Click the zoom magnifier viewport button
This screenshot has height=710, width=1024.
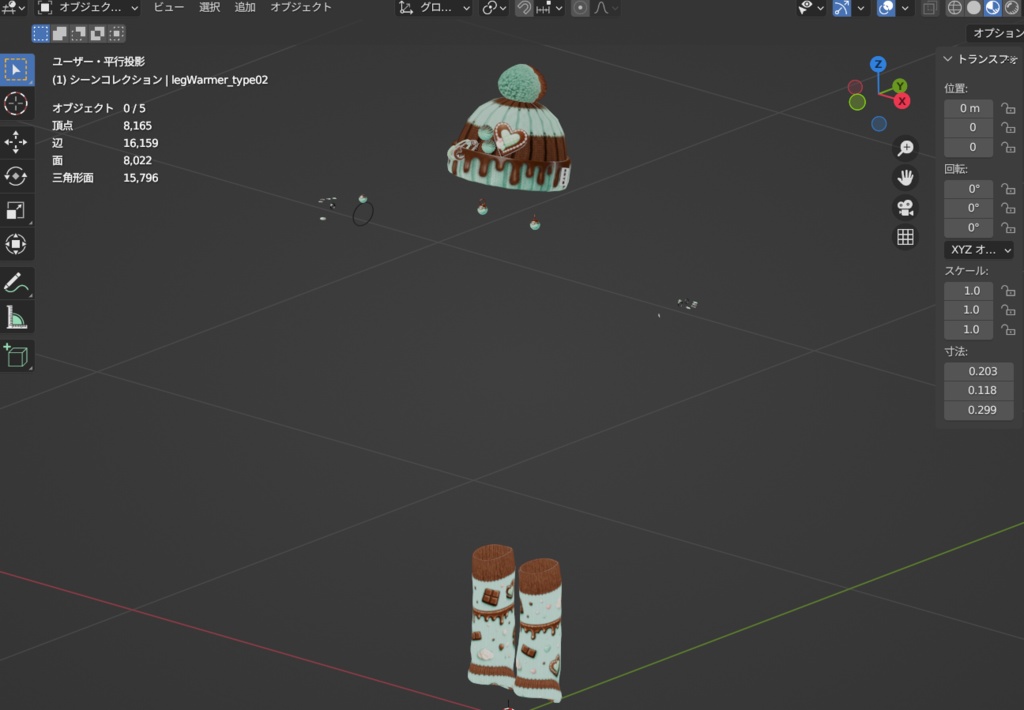pyautogui.click(x=905, y=148)
